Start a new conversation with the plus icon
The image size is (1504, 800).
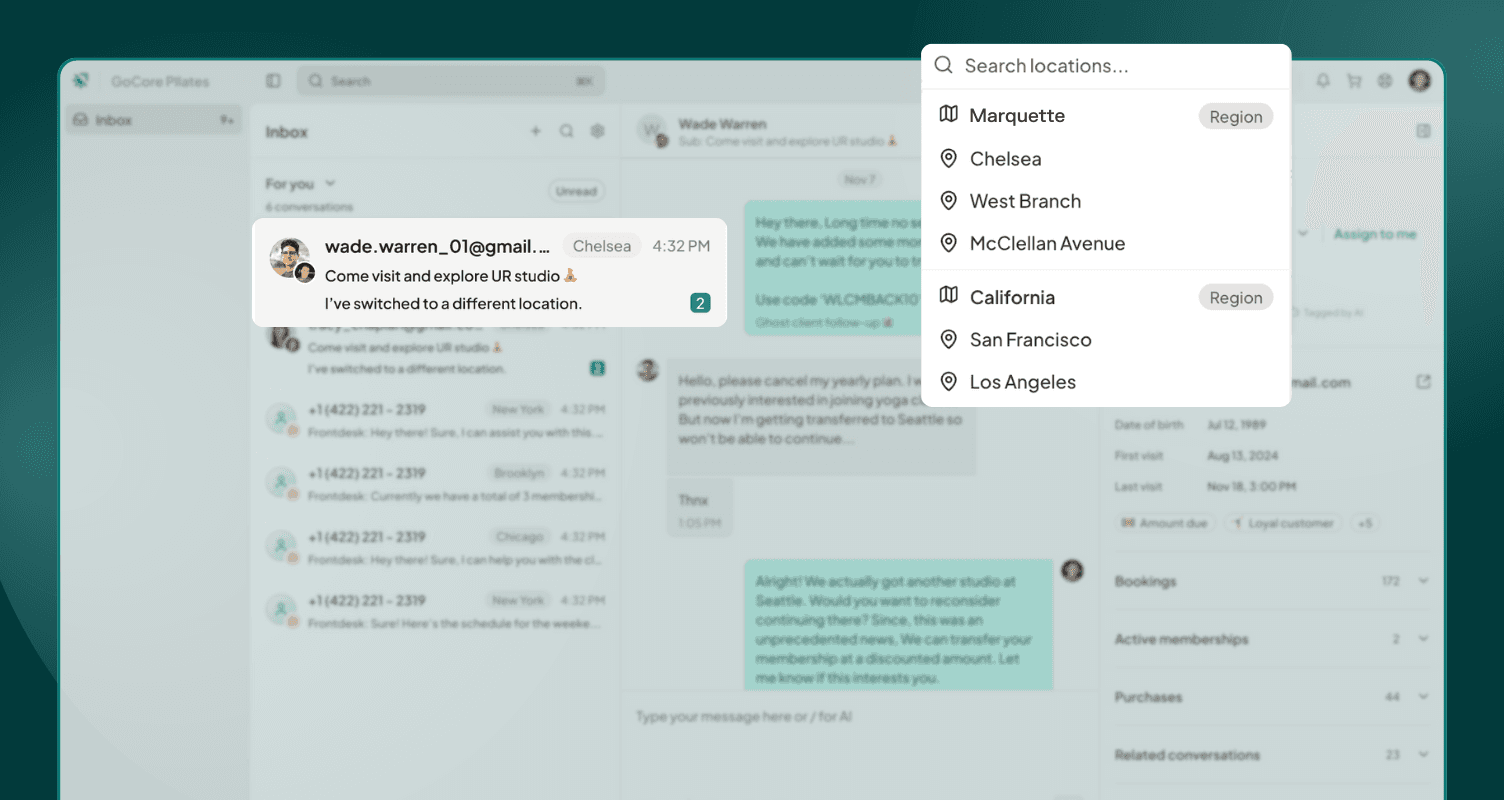(x=536, y=131)
